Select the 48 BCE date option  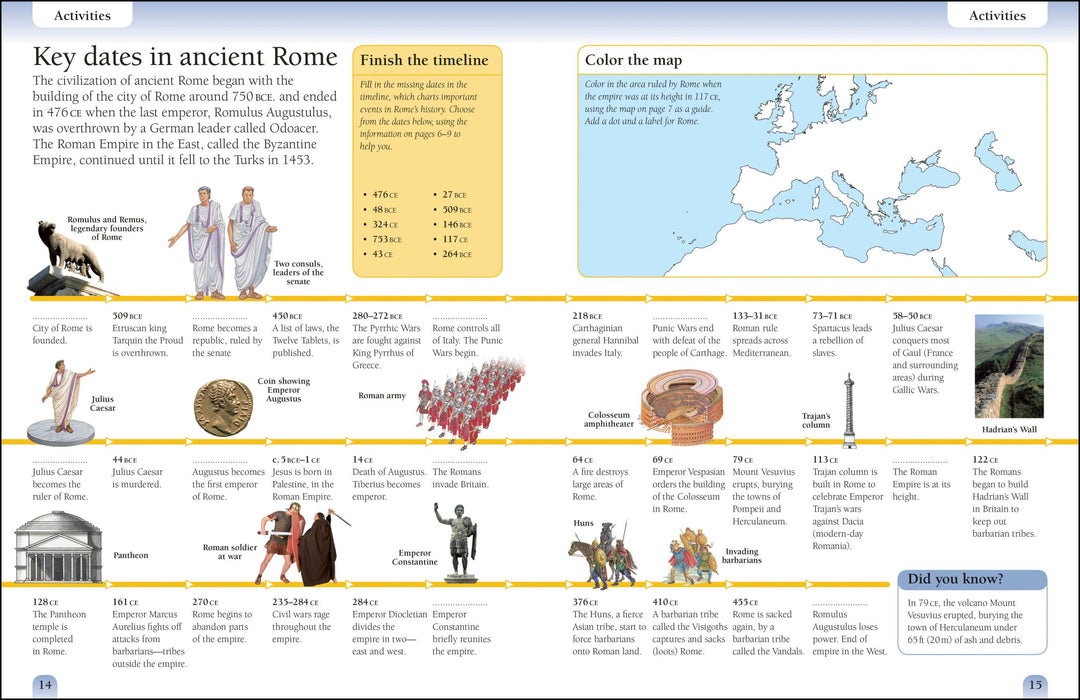384,209
